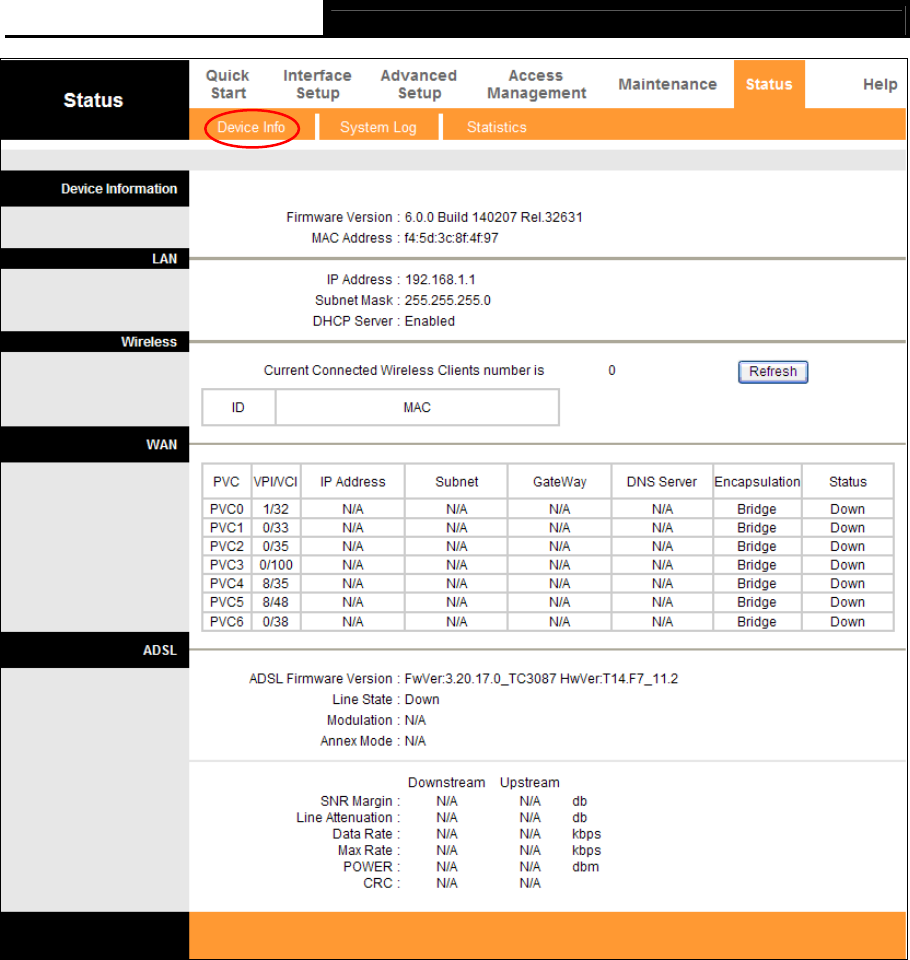Viewport: 910px width, 960px height.
Task: Click VPI/VCI value 1/32
Action: pyautogui.click(x=276, y=509)
